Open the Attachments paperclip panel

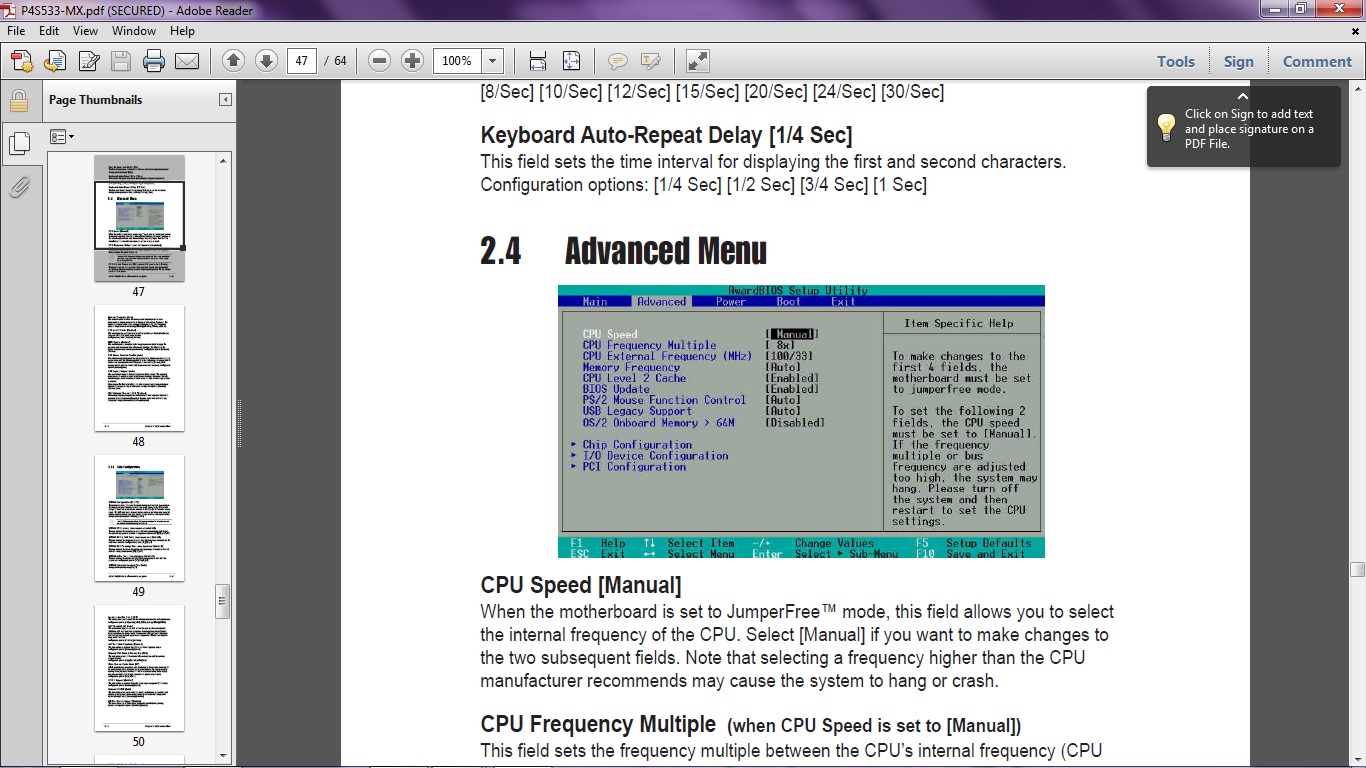(18, 187)
